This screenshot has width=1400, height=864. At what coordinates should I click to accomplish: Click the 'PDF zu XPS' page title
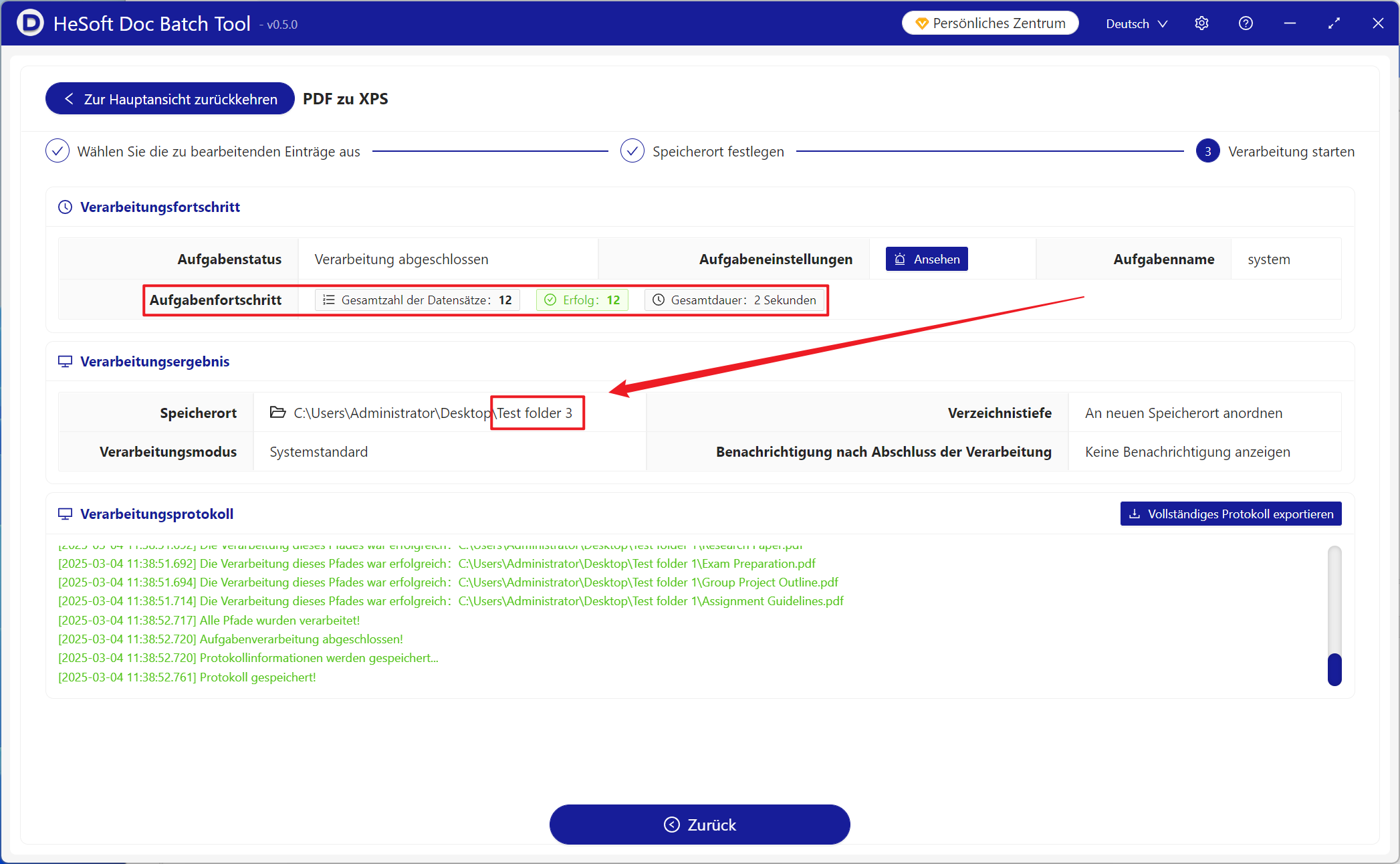tap(345, 99)
